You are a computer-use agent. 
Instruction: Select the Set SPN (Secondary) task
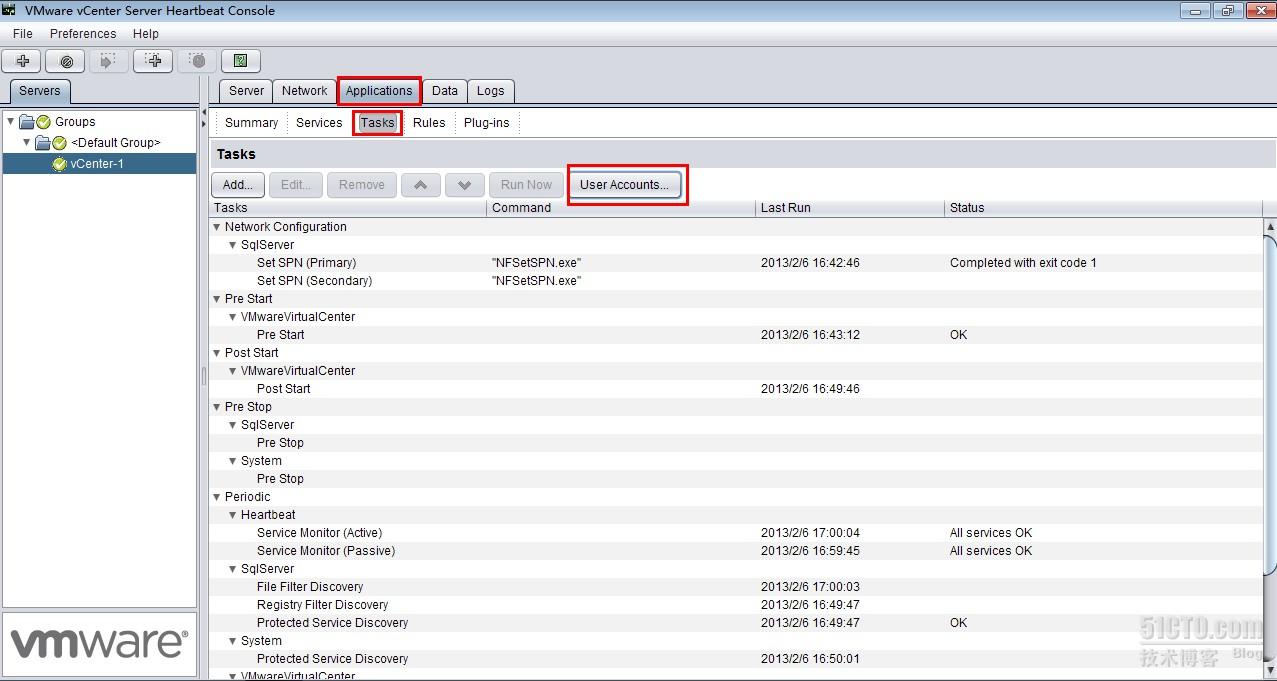coord(736,281)
